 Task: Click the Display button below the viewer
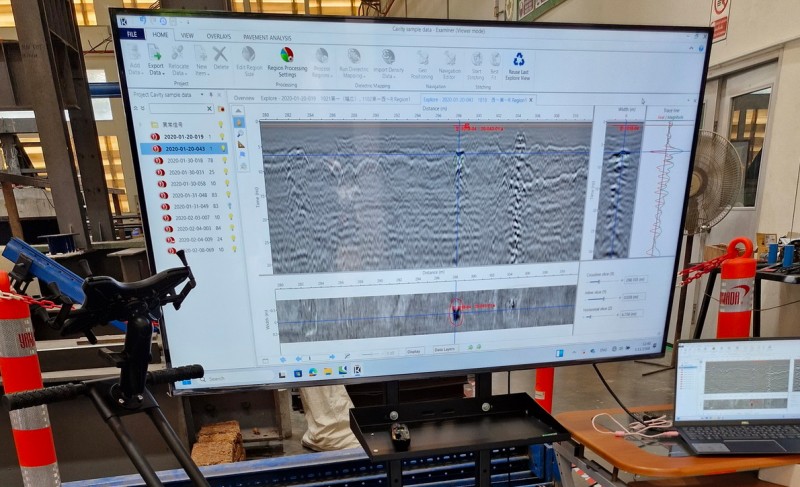point(414,351)
